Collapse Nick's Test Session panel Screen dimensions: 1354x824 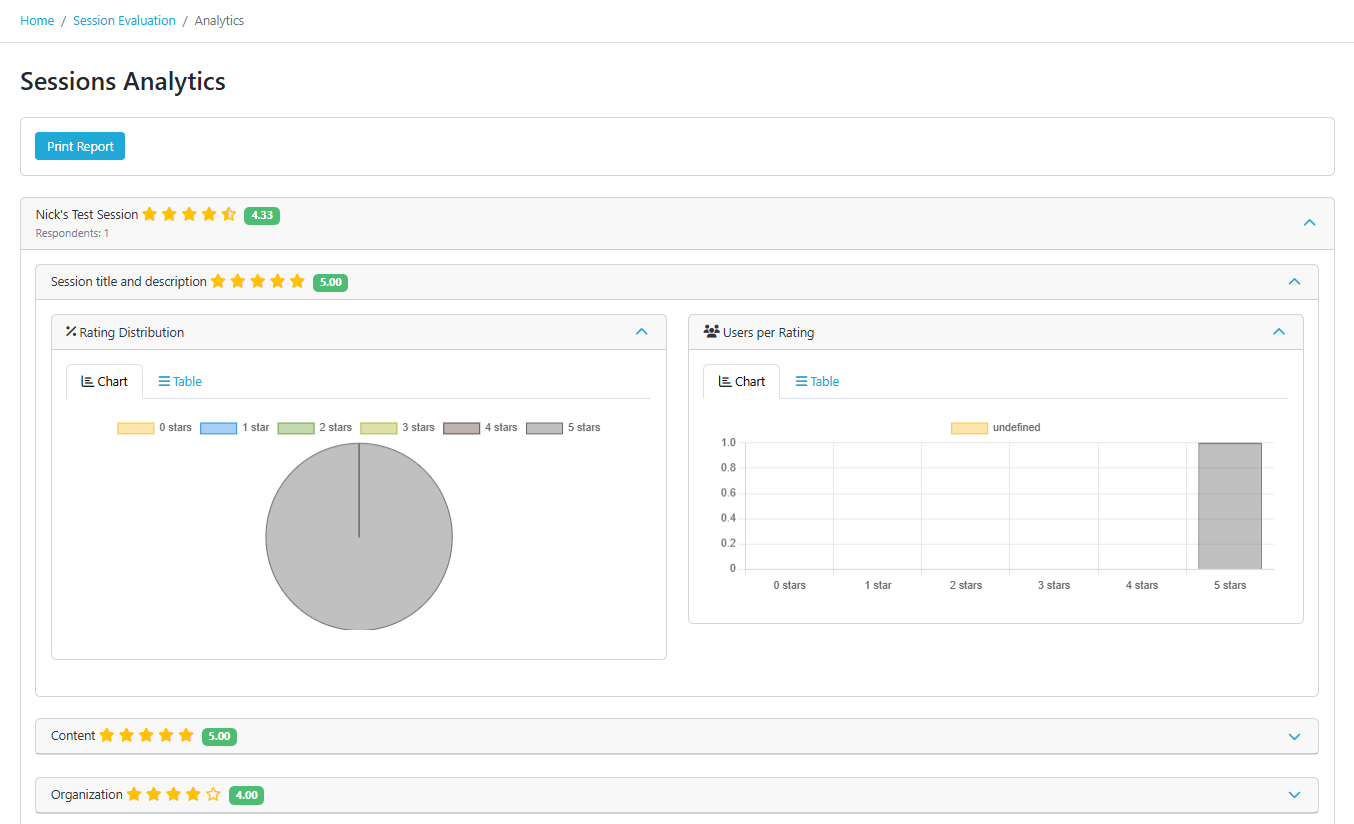1309,222
